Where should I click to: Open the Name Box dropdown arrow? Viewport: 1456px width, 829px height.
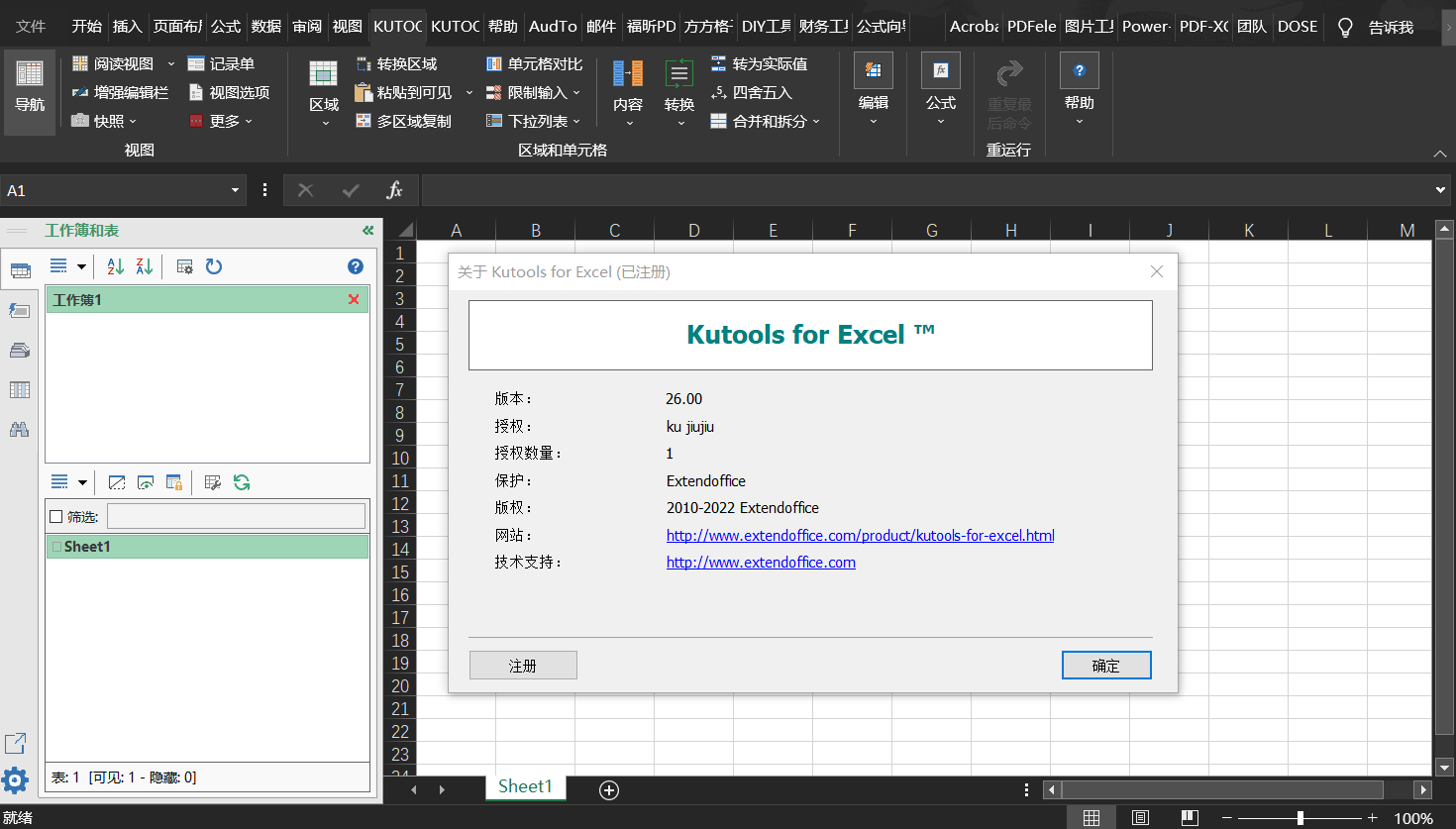pyautogui.click(x=235, y=190)
